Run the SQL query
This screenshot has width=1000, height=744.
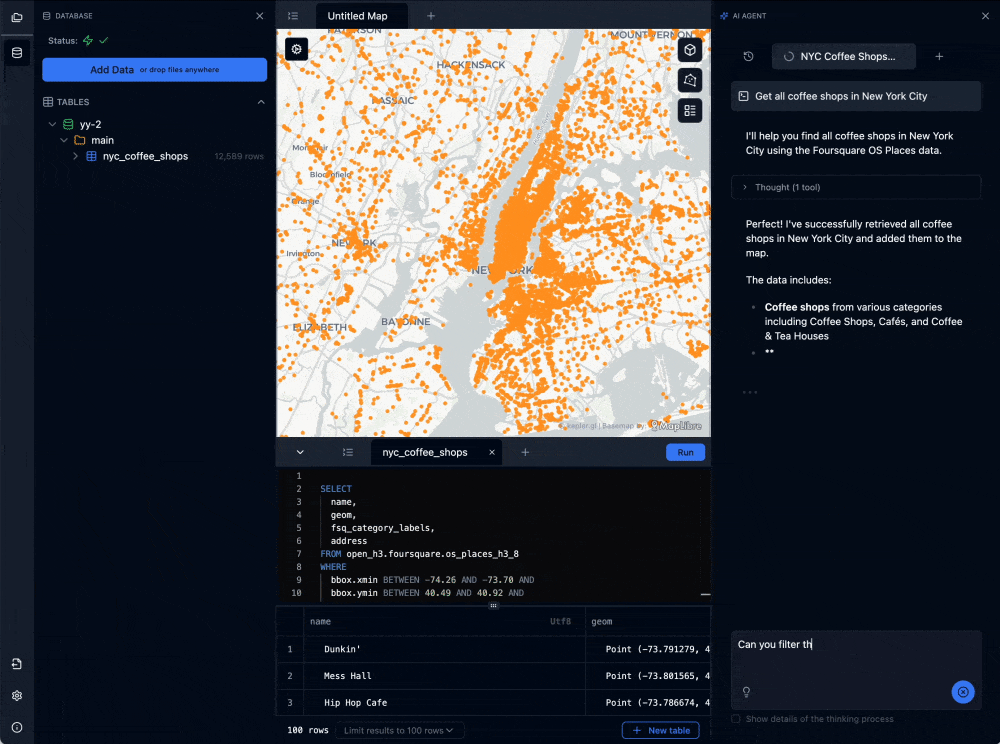pos(686,452)
